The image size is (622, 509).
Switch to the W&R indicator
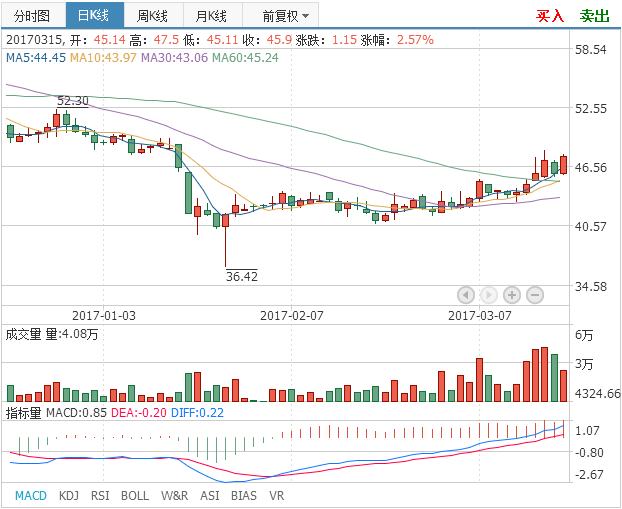(x=174, y=495)
